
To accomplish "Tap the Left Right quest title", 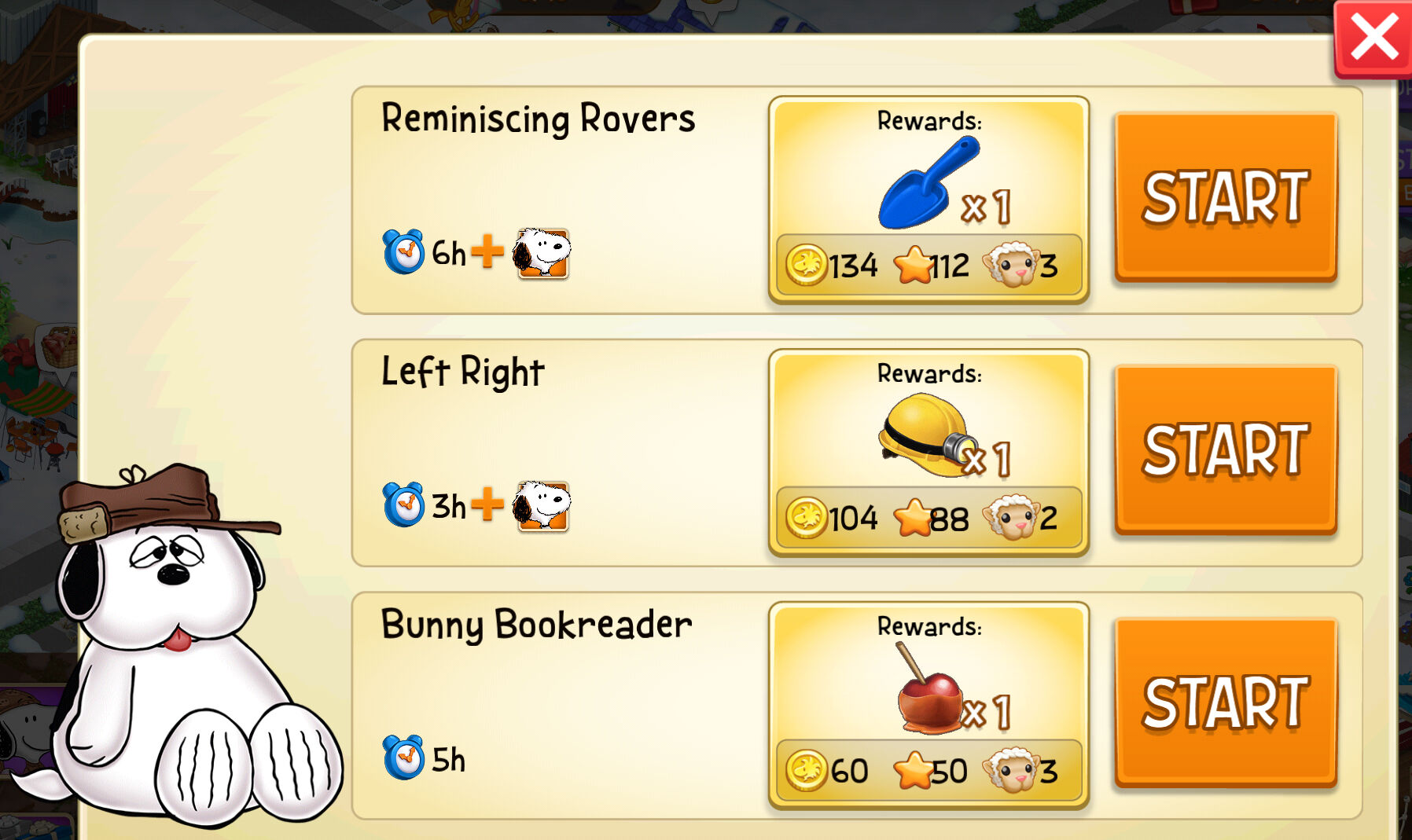I will (463, 372).
